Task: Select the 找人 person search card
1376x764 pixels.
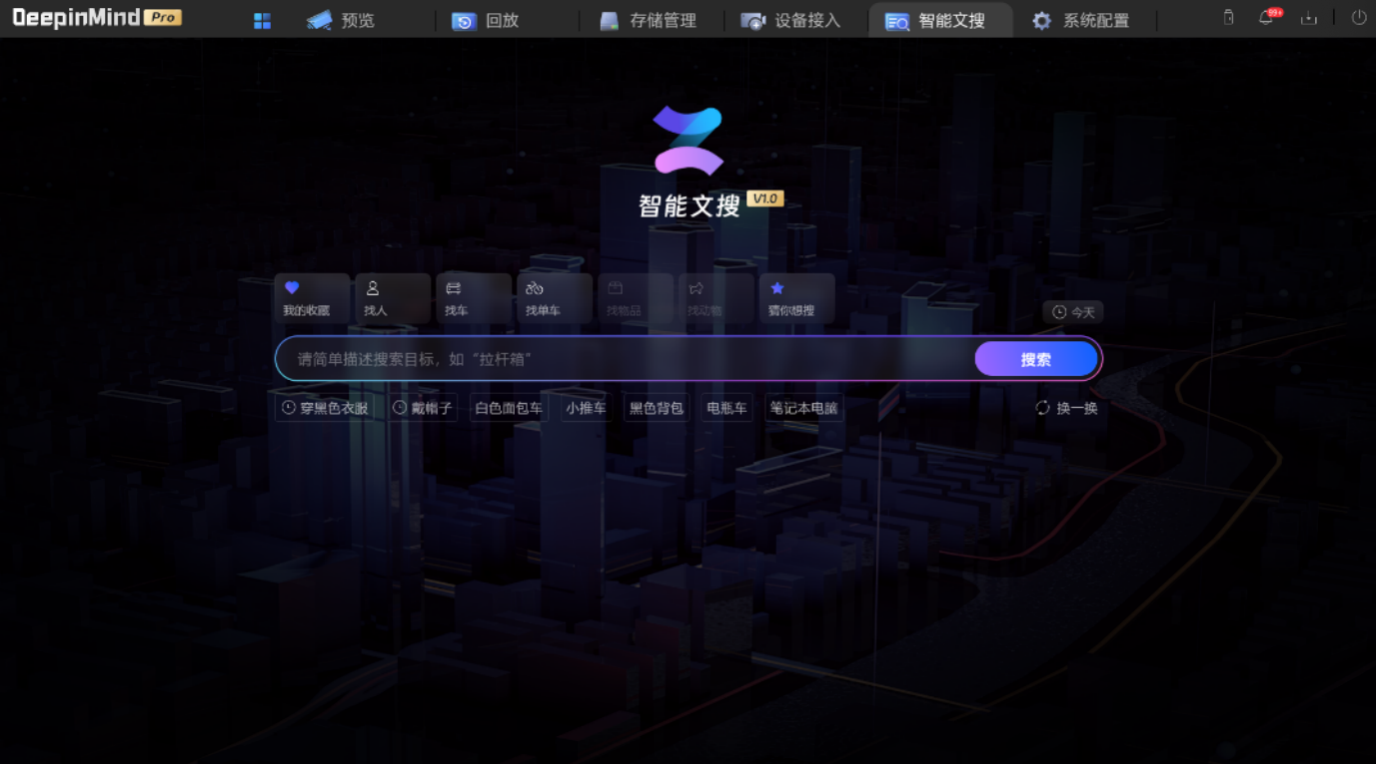Action: click(x=393, y=298)
